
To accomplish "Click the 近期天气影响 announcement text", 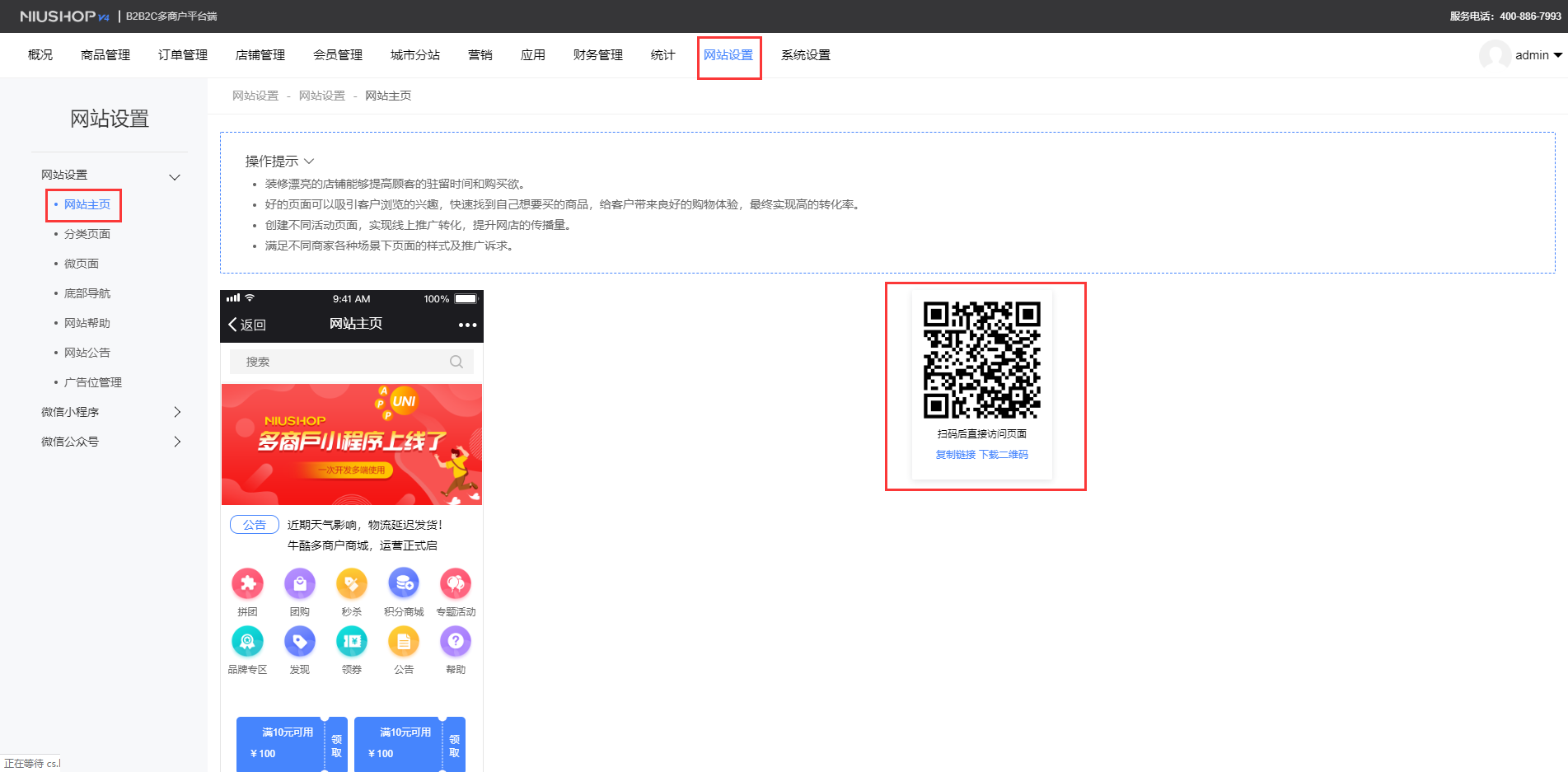I will (365, 525).
